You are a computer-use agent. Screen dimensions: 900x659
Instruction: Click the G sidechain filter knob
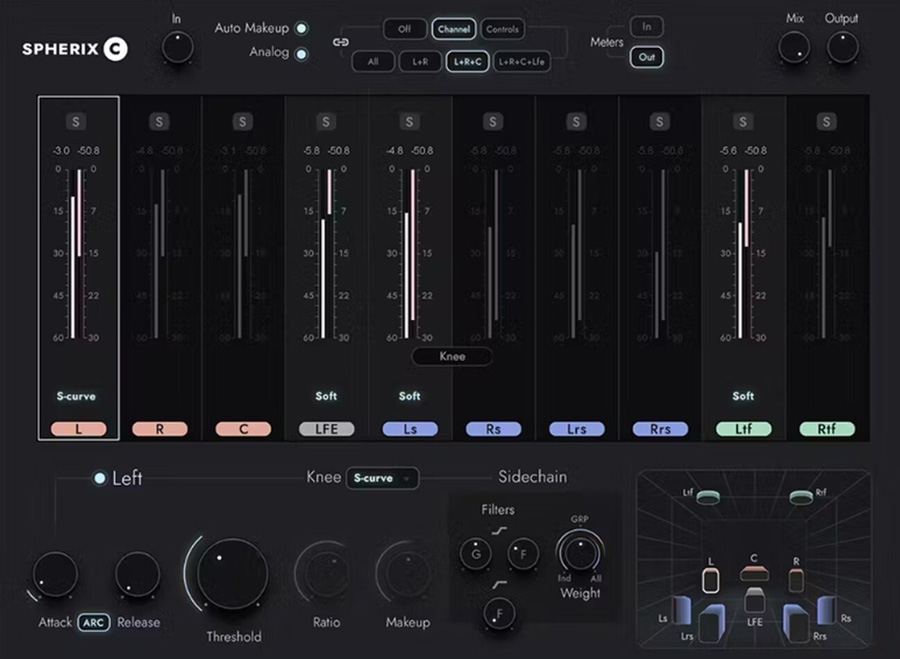(474, 552)
